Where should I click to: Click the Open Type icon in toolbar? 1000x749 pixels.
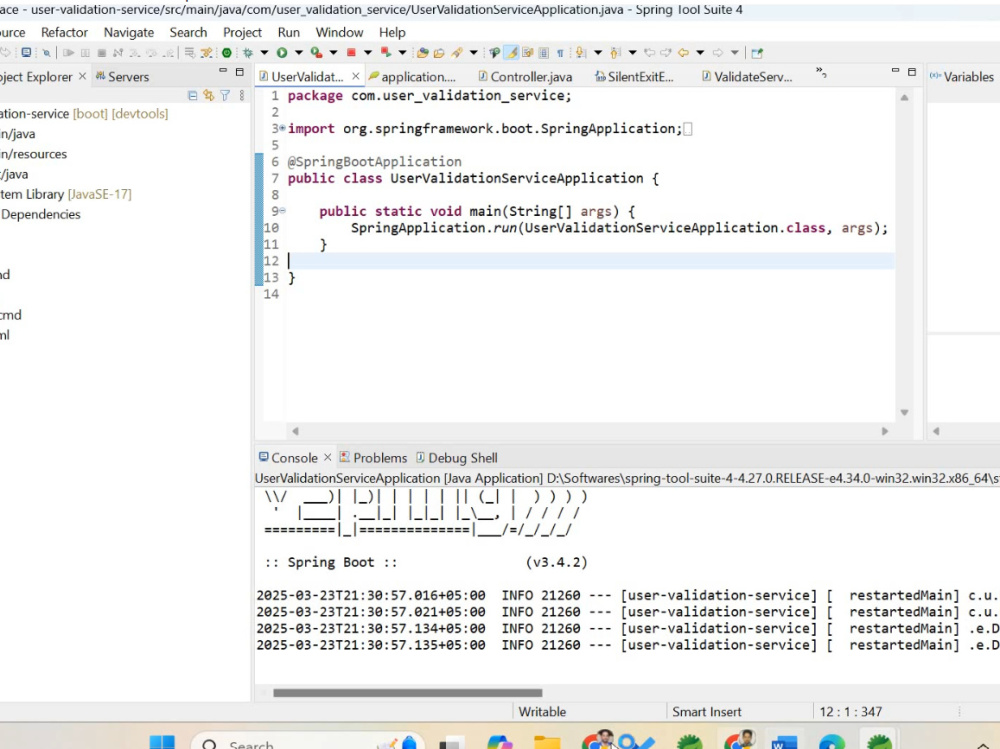(x=422, y=53)
